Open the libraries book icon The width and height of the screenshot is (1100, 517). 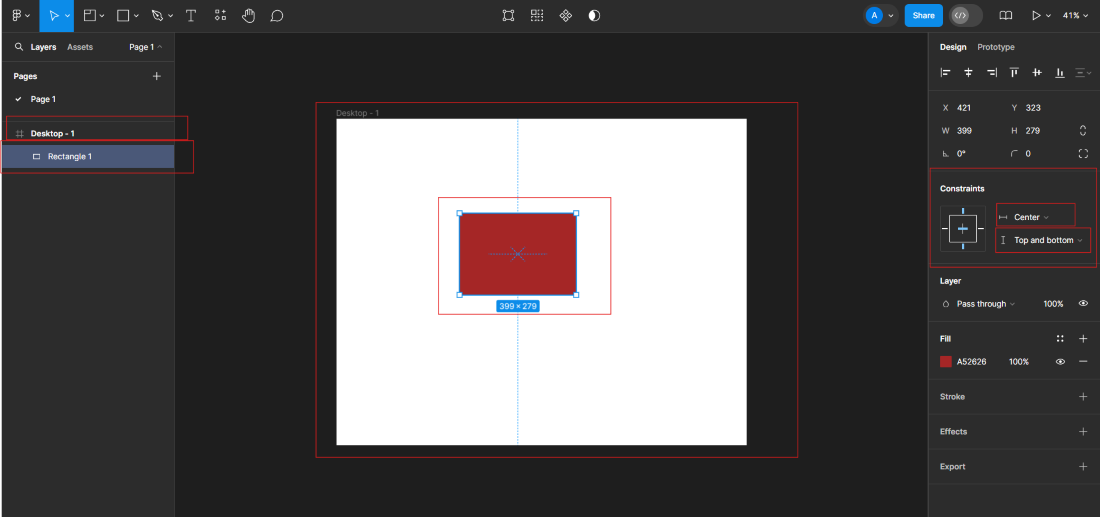click(1006, 15)
